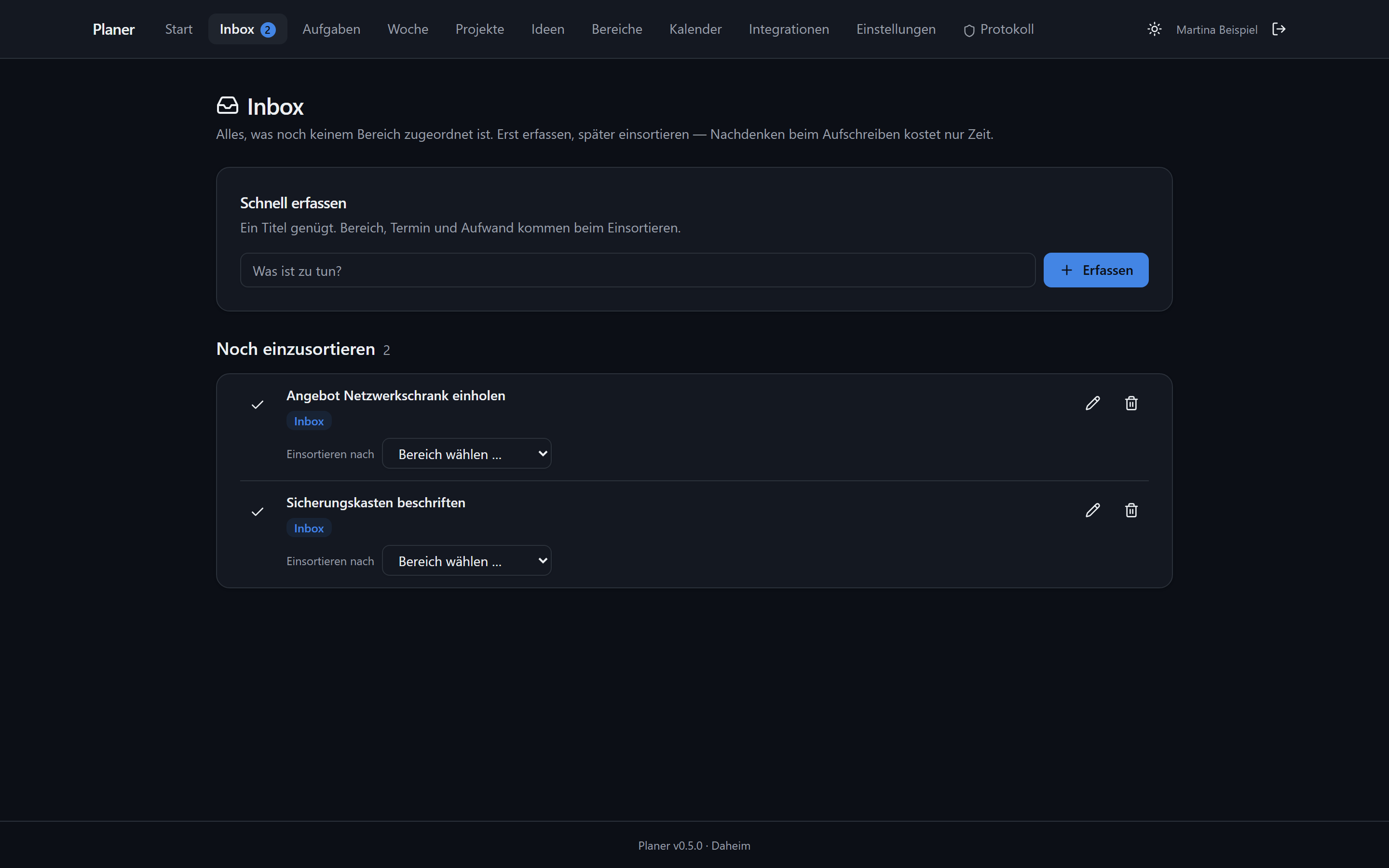Click the Erfassen button
The image size is (1389, 868).
click(1096, 270)
